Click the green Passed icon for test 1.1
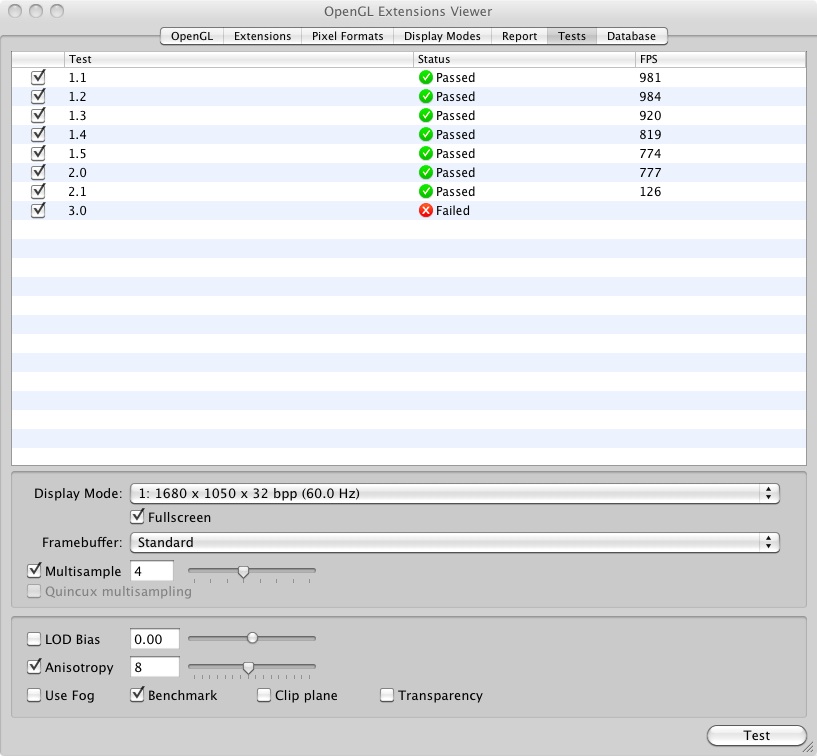 click(x=426, y=78)
